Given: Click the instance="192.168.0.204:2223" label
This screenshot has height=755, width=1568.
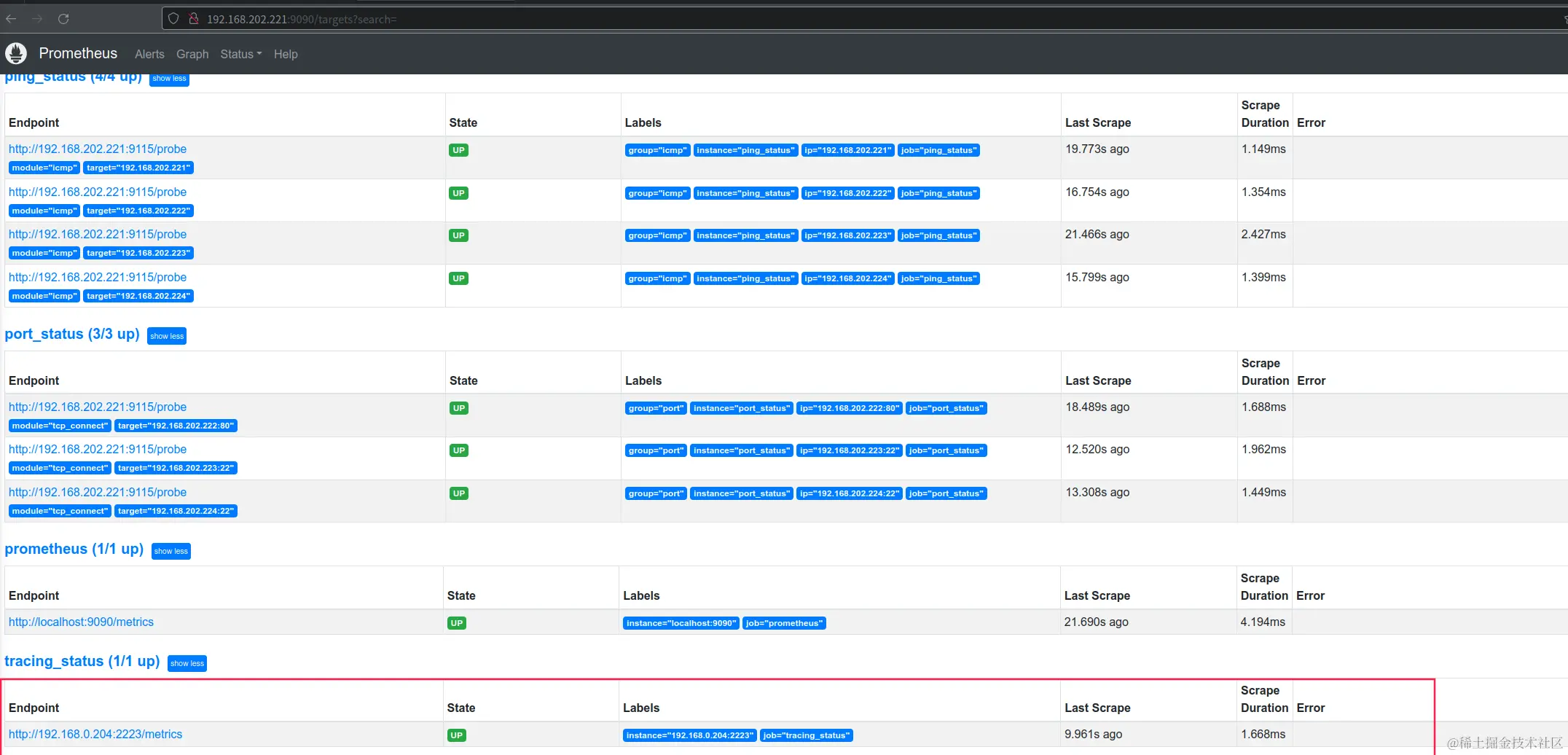Looking at the screenshot, I should pyautogui.click(x=690, y=735).
